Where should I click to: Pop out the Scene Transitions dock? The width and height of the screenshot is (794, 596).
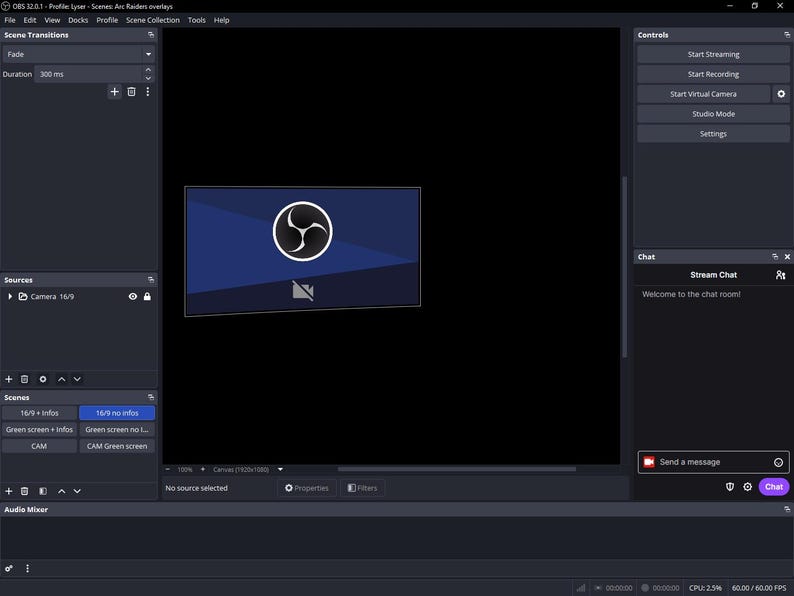tap(150, 35)
